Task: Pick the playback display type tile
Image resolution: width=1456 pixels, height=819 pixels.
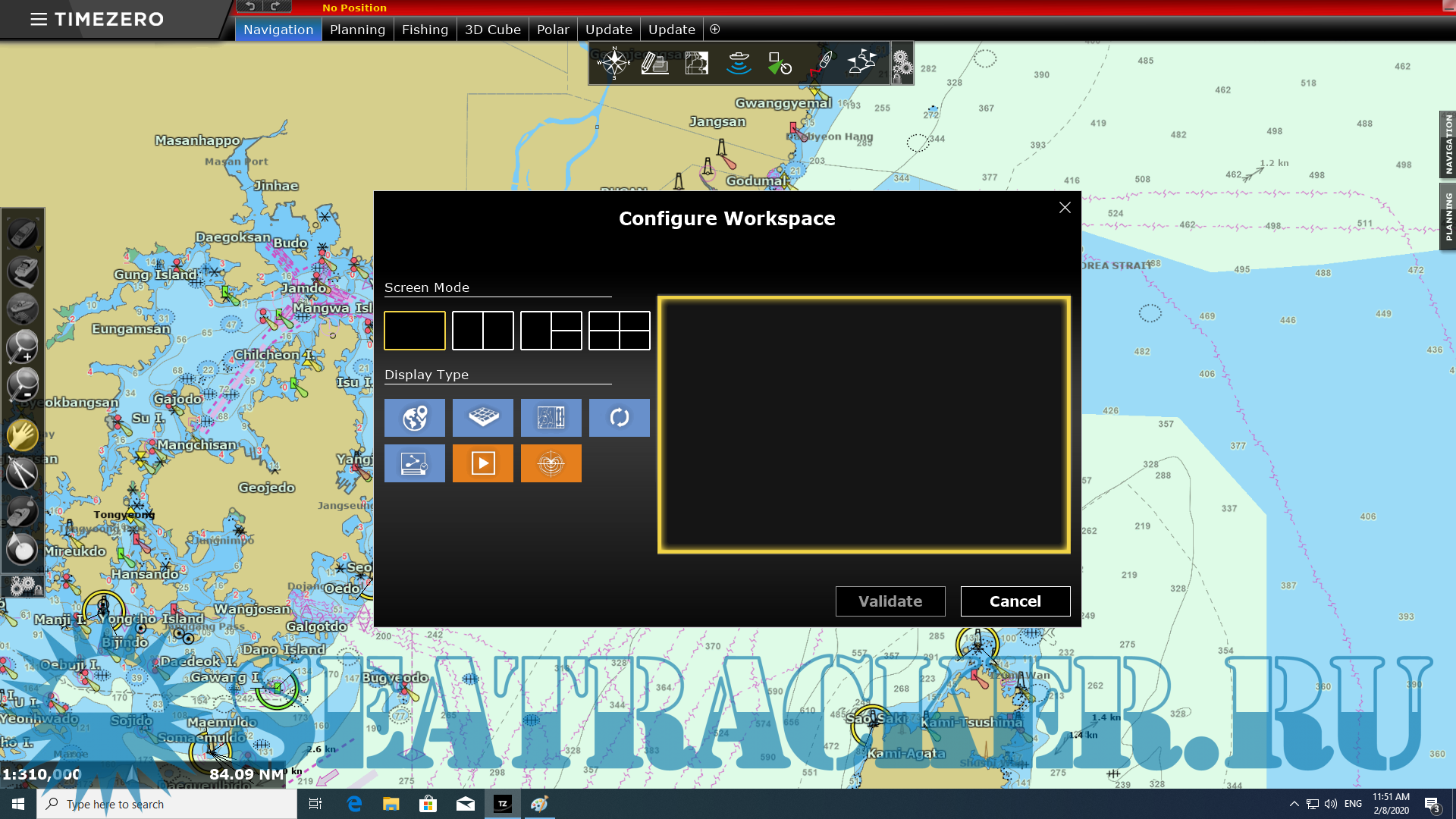Action: (483, 463)
